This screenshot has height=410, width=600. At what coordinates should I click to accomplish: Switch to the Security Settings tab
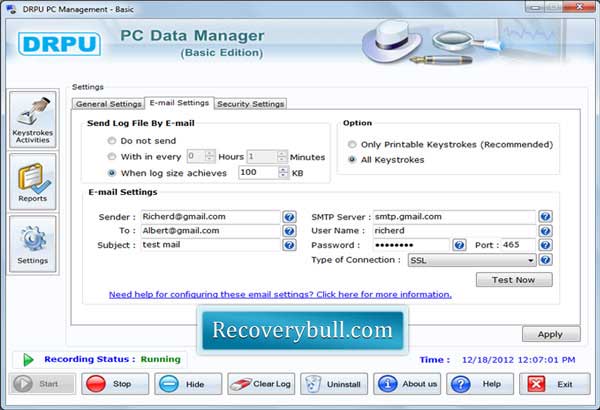(251, 103)
